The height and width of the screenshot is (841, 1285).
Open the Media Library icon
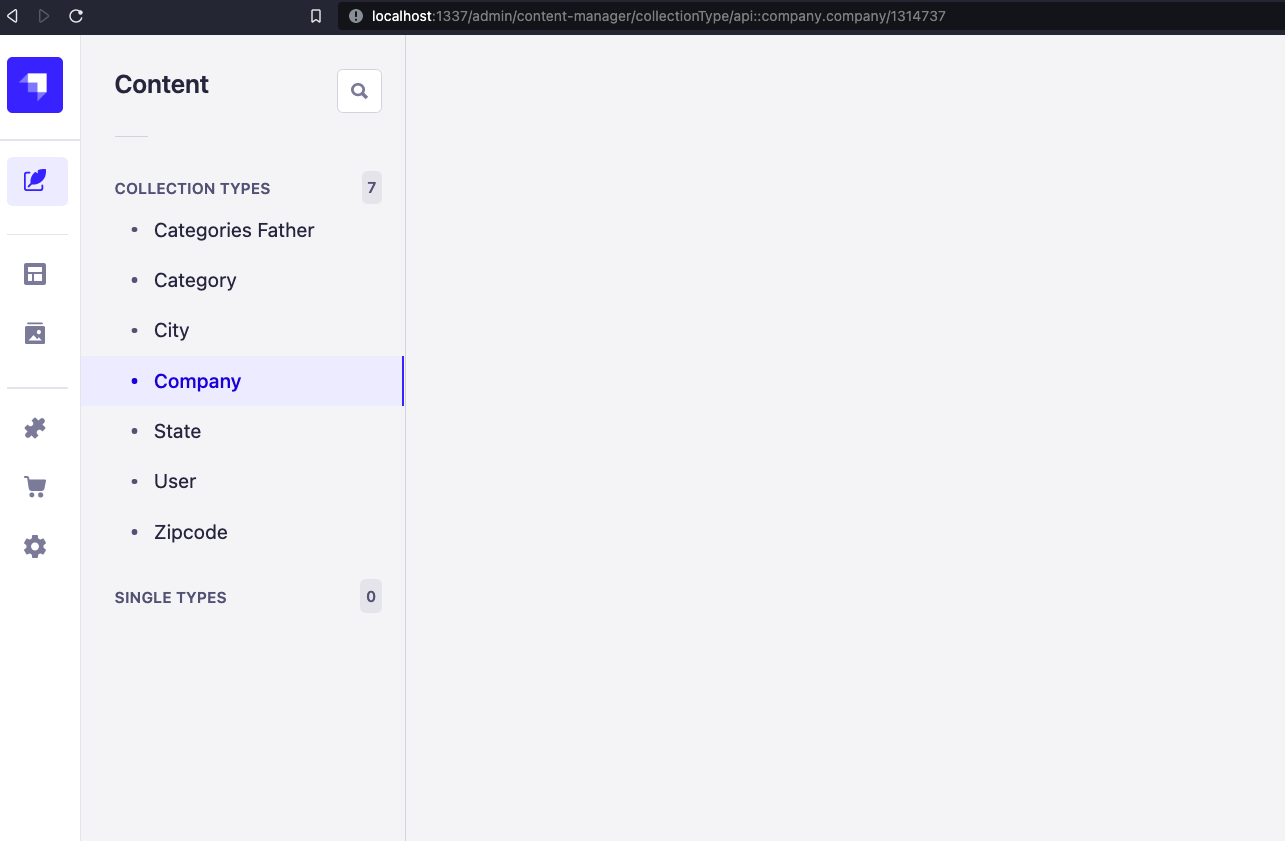pos(35,333)
